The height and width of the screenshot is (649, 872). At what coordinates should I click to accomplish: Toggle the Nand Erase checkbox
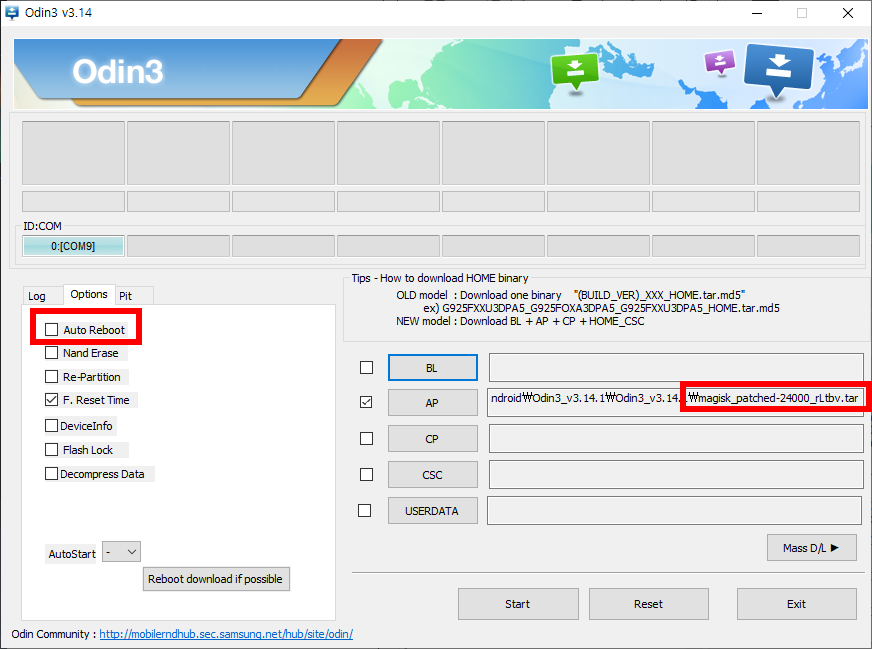(51, 353)
